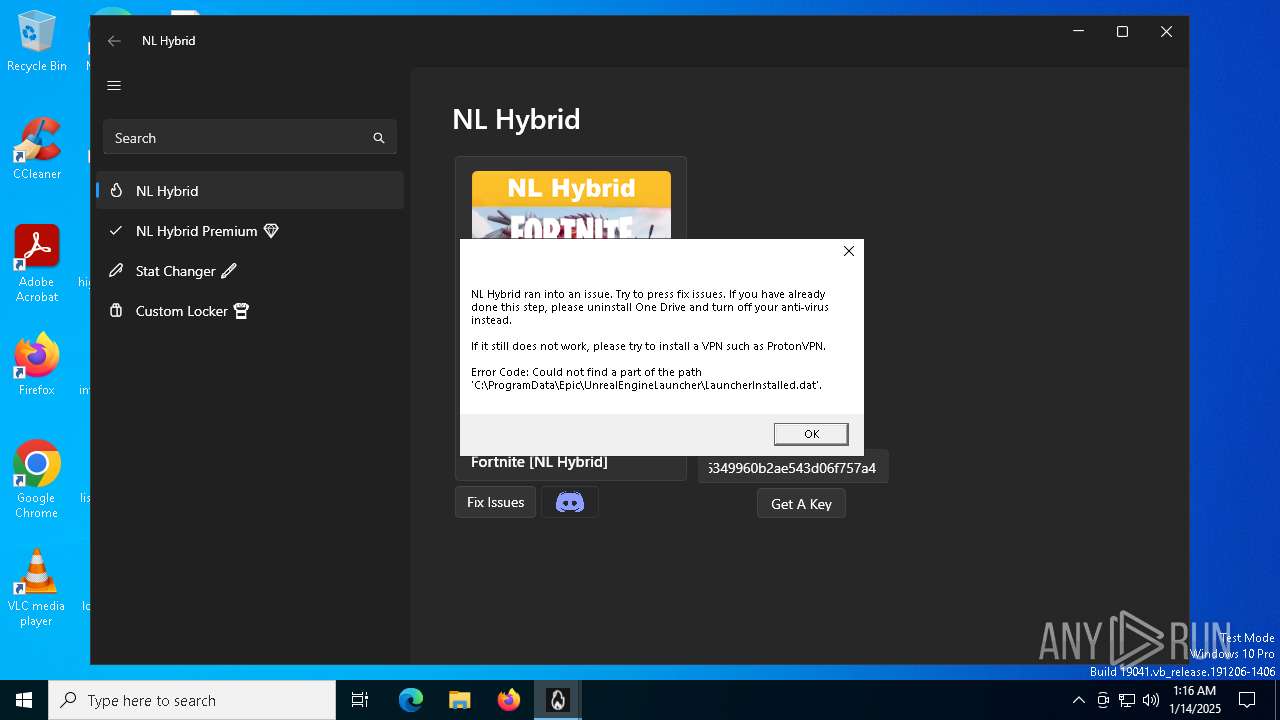Click the flame icon beside NL Hybrid
The width and height of the screenshot is (1280, 720).
(116, 191)
